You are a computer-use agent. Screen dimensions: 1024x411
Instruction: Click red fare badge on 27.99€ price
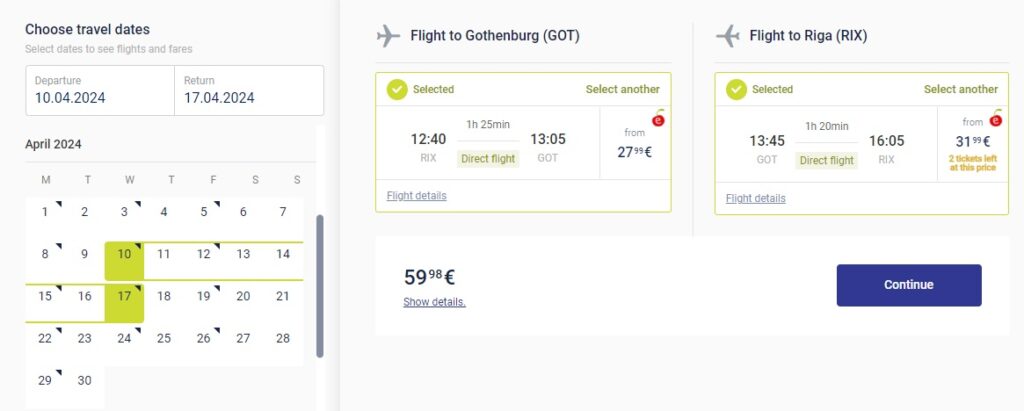click(x=658, y=121)
